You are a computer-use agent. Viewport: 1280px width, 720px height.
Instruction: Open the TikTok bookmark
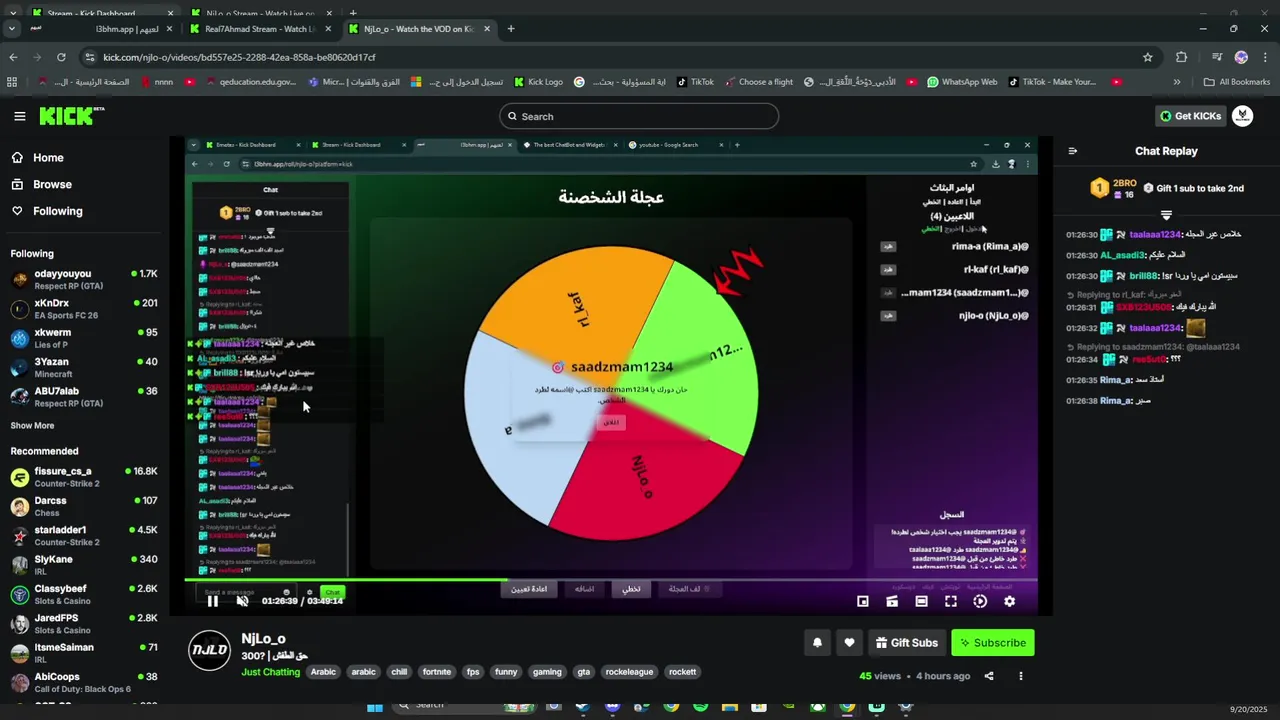click(x=695, y=82)
